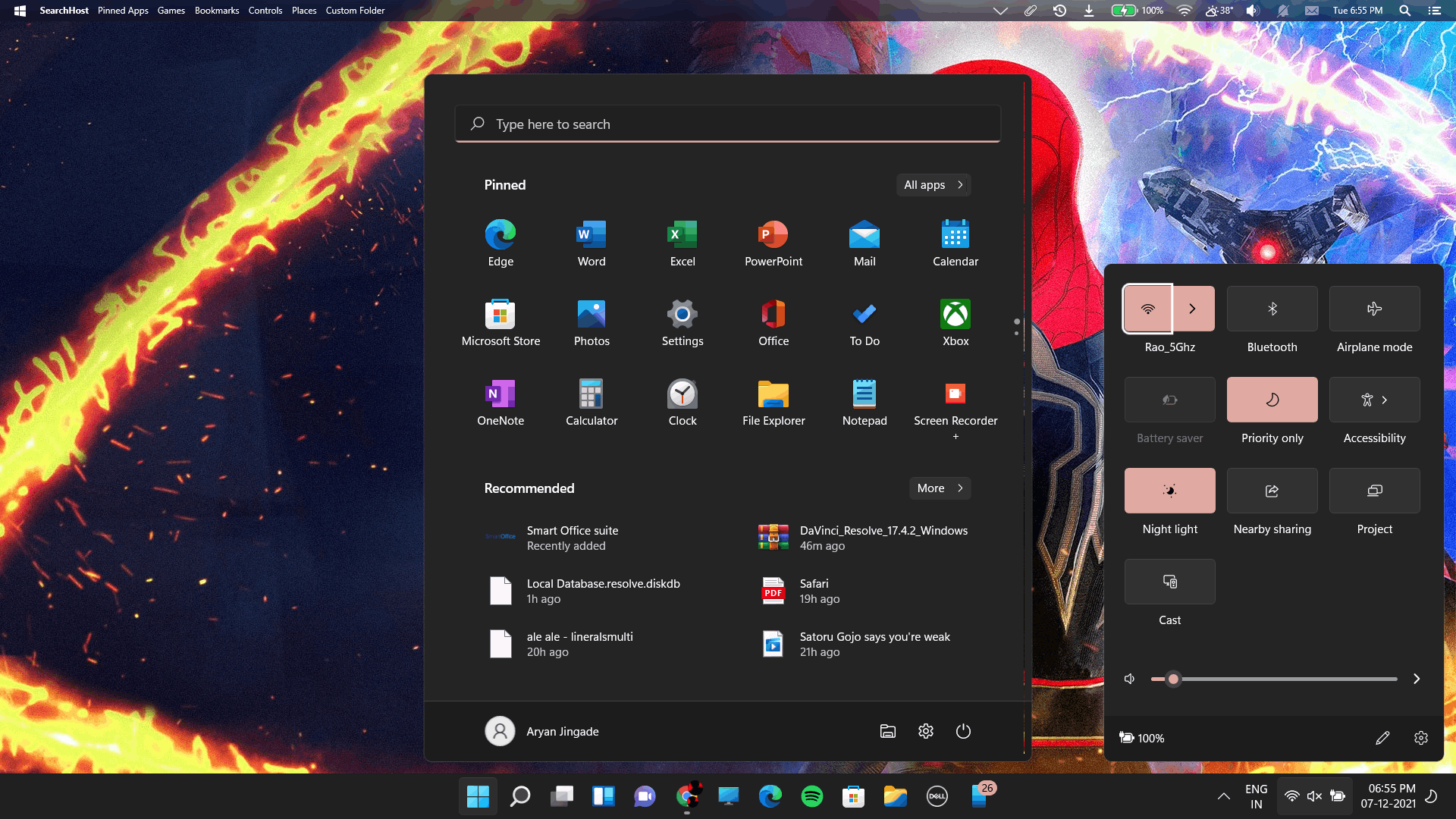
Task: Click the taskbar search icon
Action: coord(520,796)
